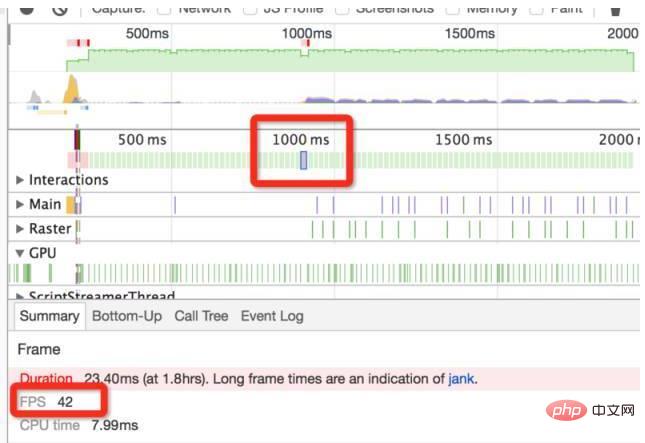Click the red dropped-frame marker near 1000ms in overview
This screenshot has height=443, width=645.
coord(308,43)
